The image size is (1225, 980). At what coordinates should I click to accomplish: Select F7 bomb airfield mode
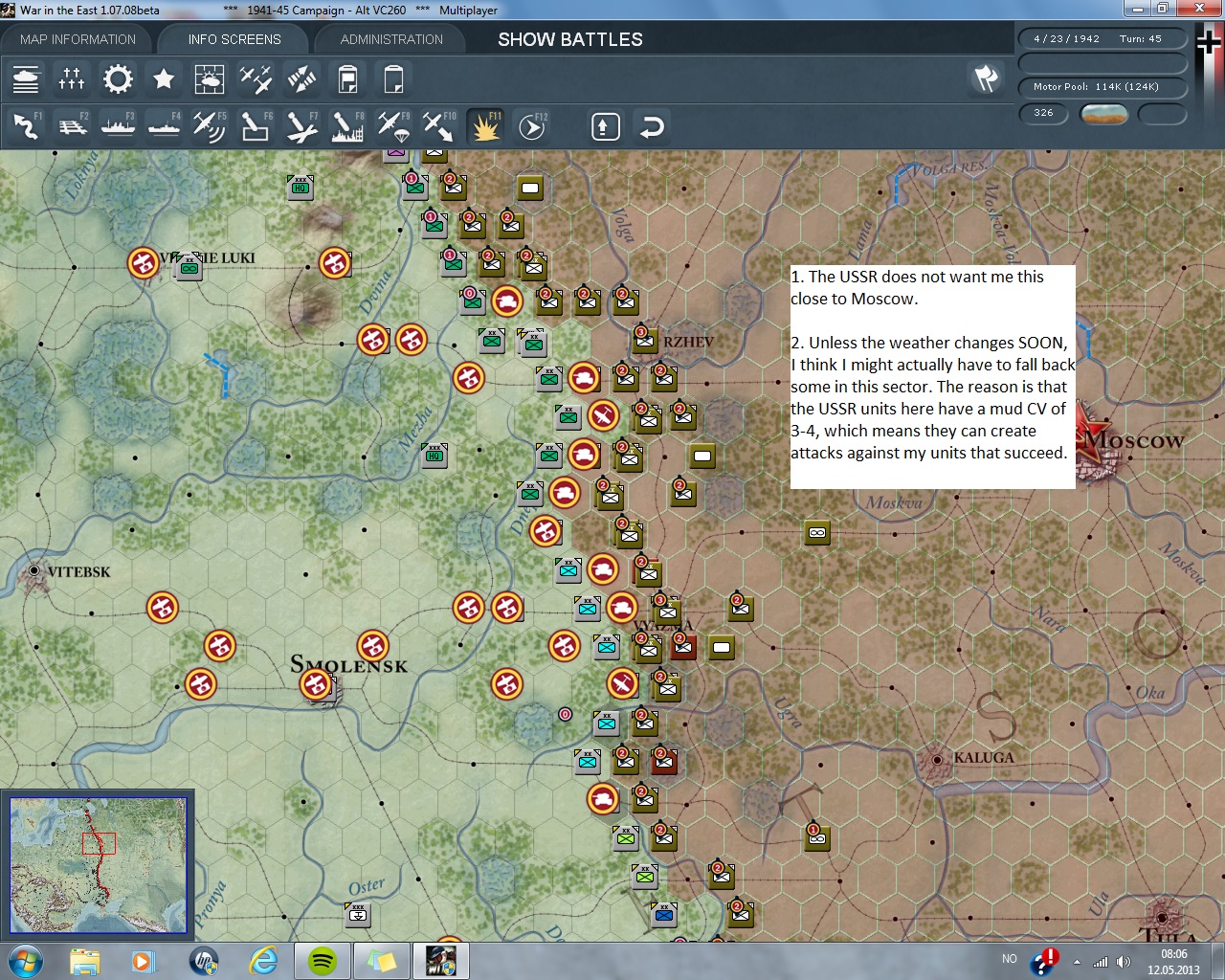pyautogui.click(x=301, y=126)
